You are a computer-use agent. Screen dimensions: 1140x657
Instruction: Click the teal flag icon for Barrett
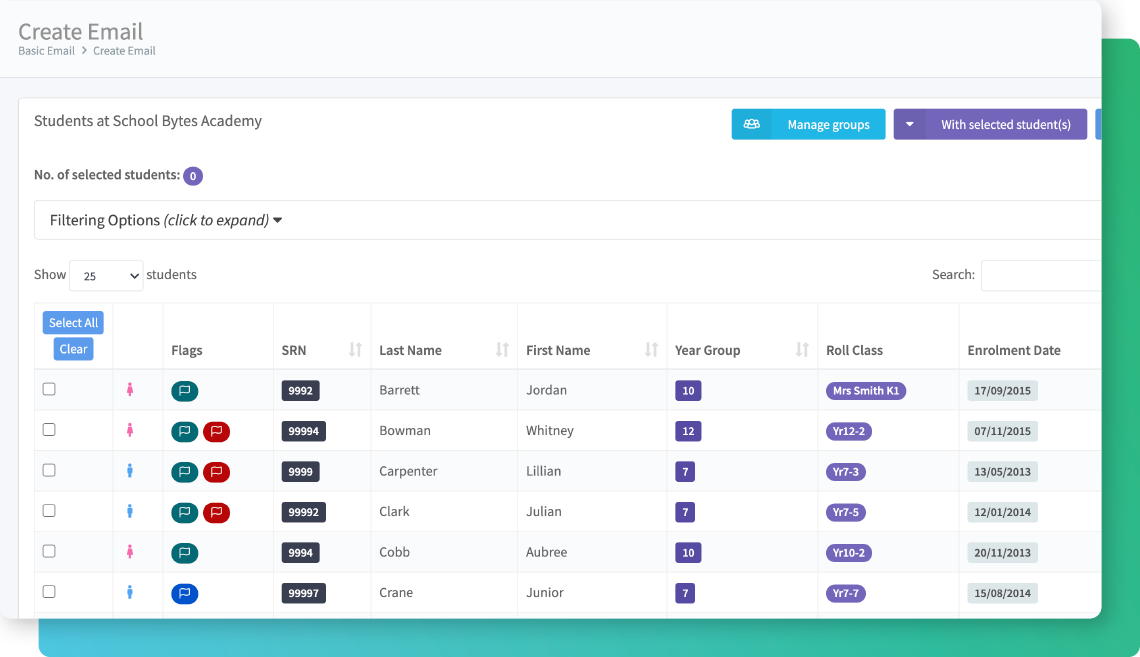(x=185, y=391)
